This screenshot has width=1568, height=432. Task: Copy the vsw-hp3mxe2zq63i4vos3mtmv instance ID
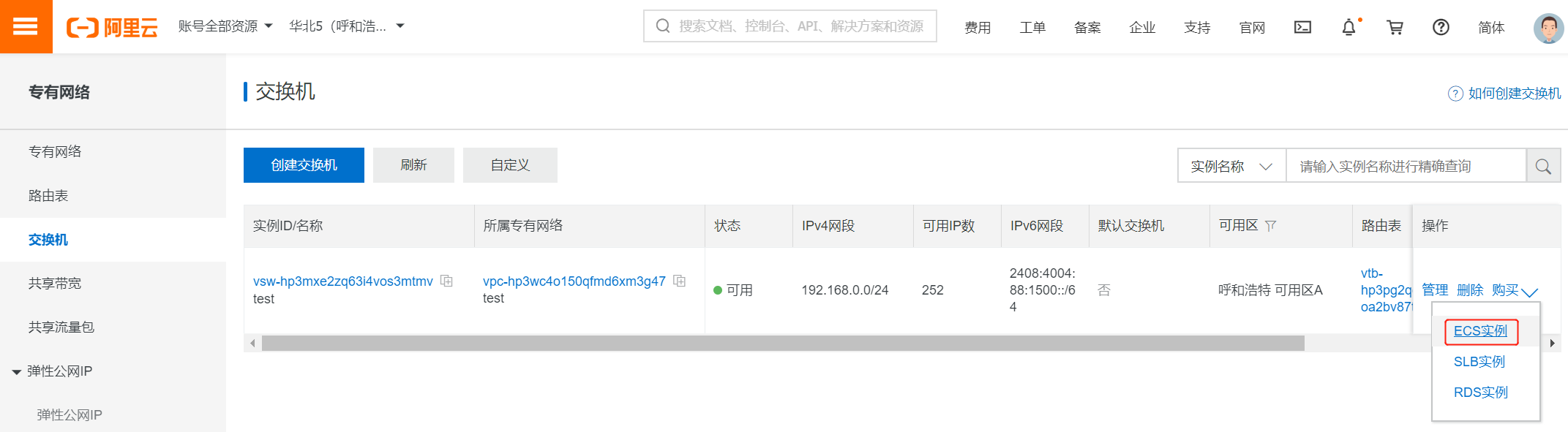(446, 281)
